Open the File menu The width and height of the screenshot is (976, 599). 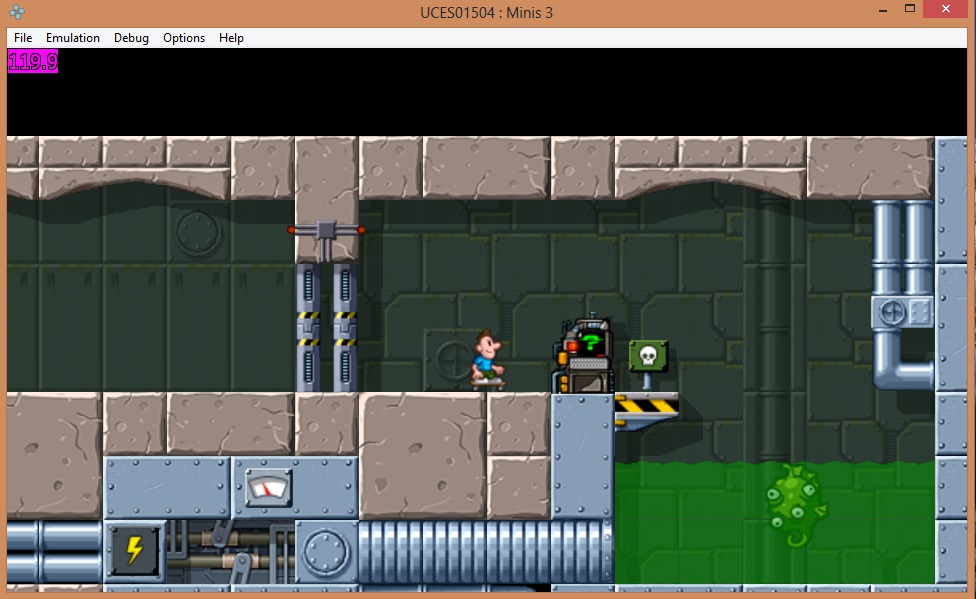pos(23,38)
